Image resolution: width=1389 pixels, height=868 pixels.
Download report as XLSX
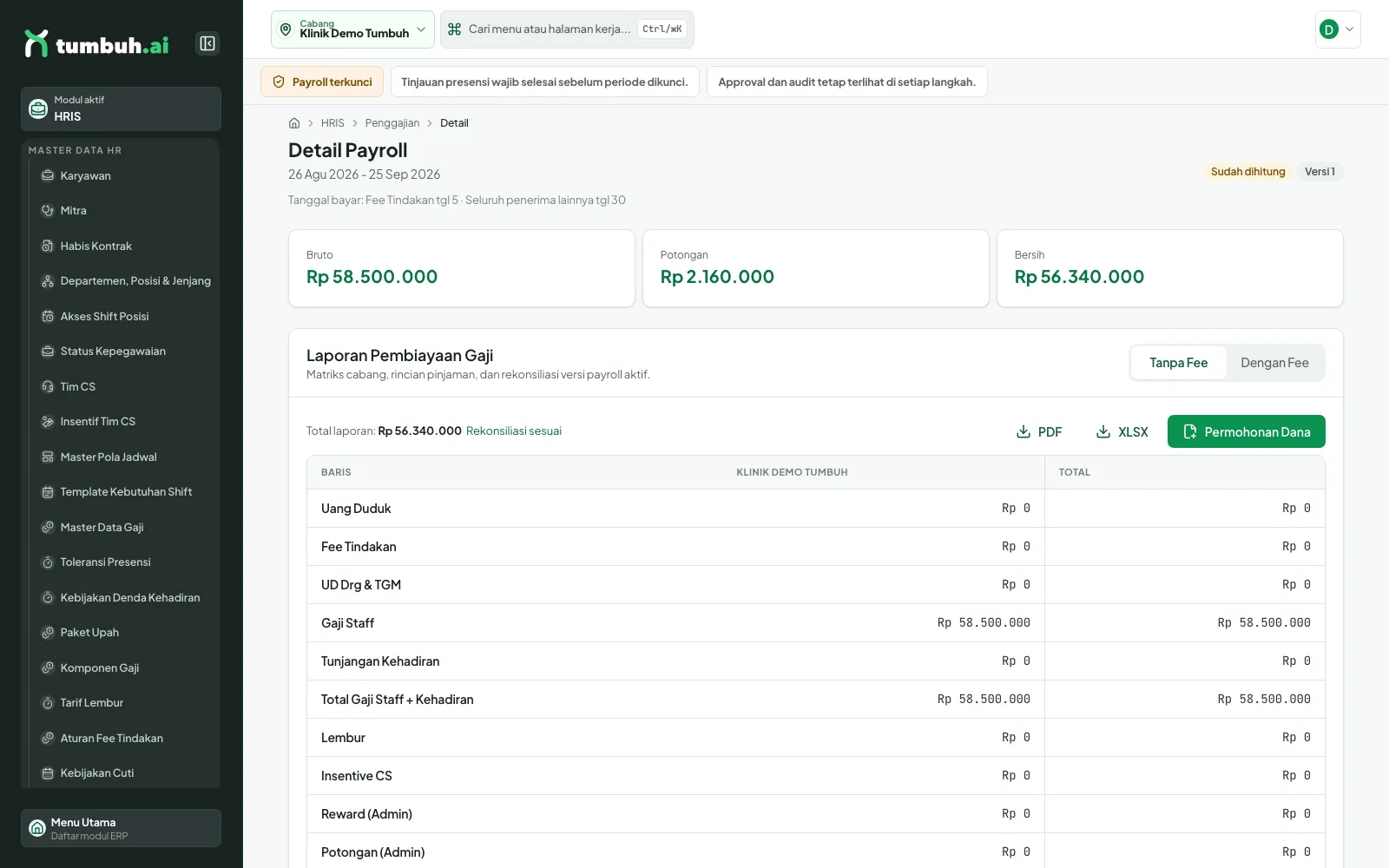tap(1122, 431)
